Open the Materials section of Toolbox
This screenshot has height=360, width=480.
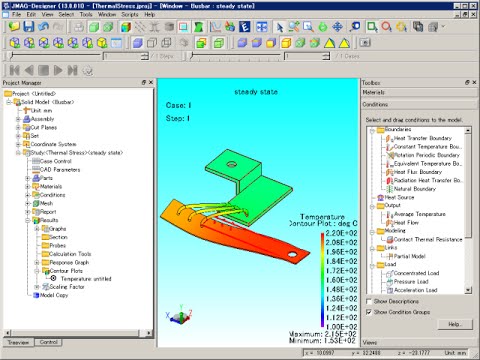419,92
